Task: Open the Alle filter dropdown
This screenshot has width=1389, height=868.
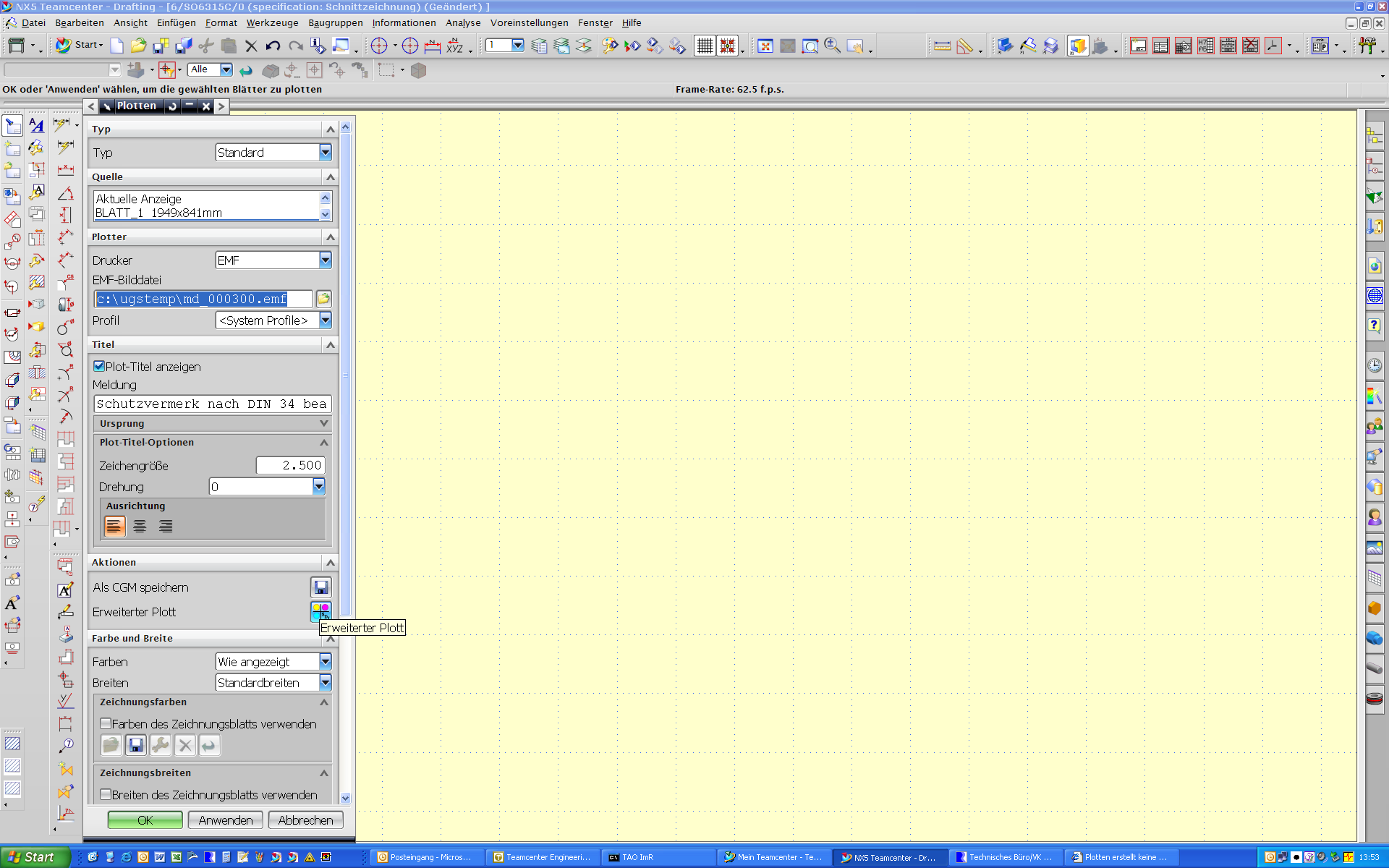Action: [226, 69]
